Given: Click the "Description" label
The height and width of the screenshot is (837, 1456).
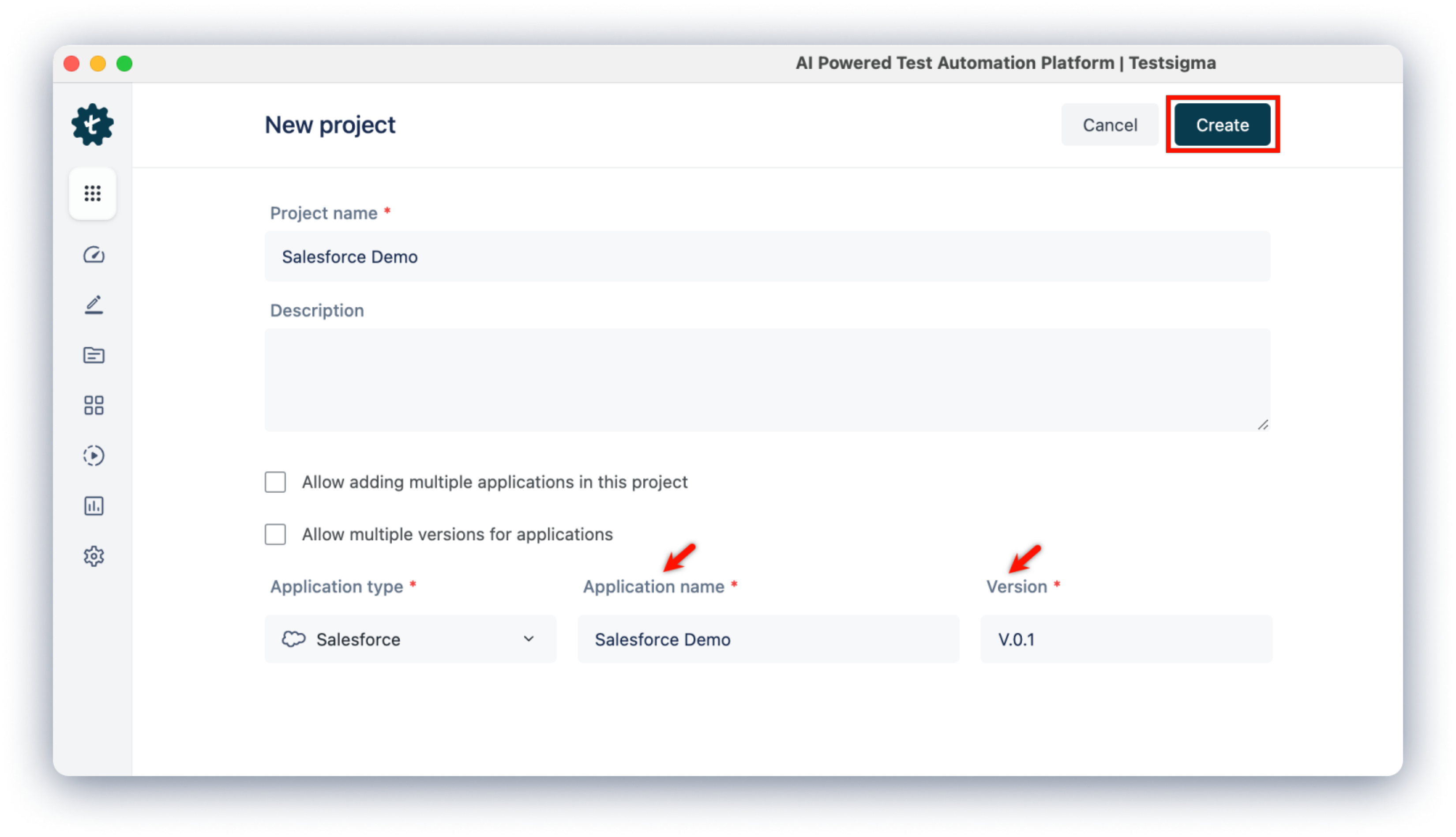Looking at the screenshot, I should click(317, 310).
